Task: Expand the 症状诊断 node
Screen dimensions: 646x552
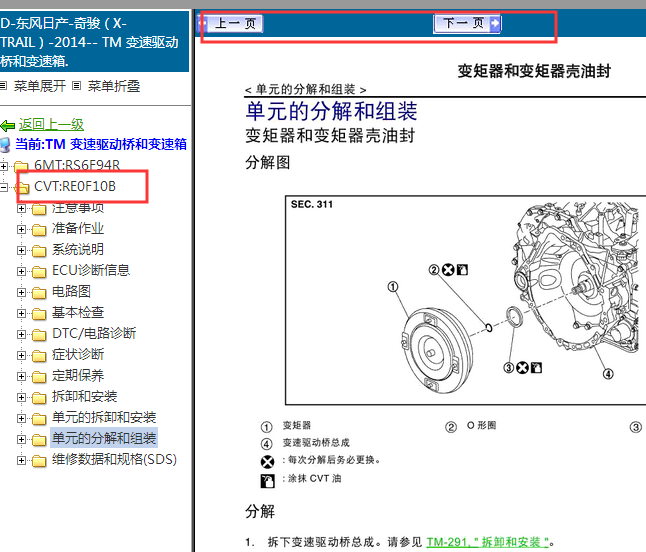Action: (21, 355)
